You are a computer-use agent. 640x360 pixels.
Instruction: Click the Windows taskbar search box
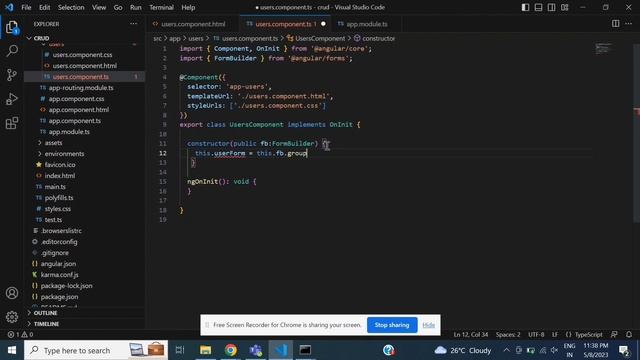pyautogui.click(x=96, y=350)
